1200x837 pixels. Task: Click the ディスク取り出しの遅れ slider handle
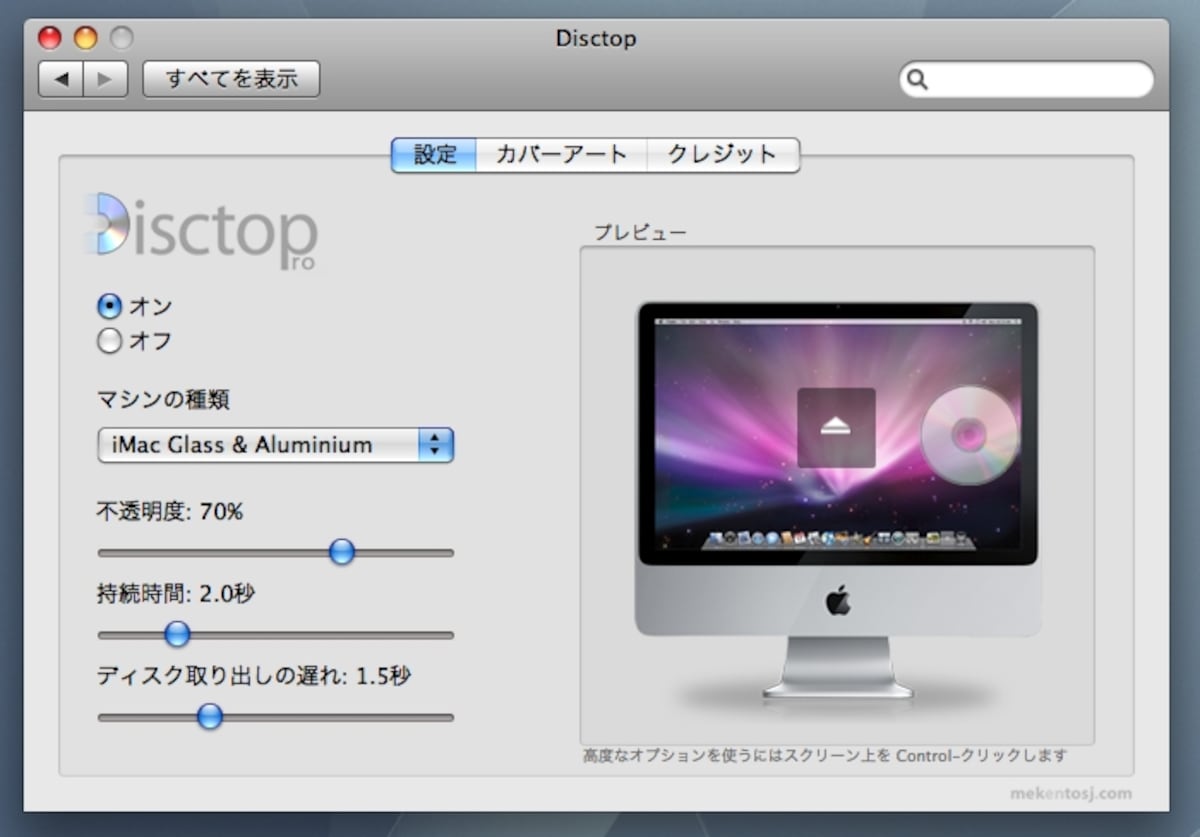click(209, 716)
